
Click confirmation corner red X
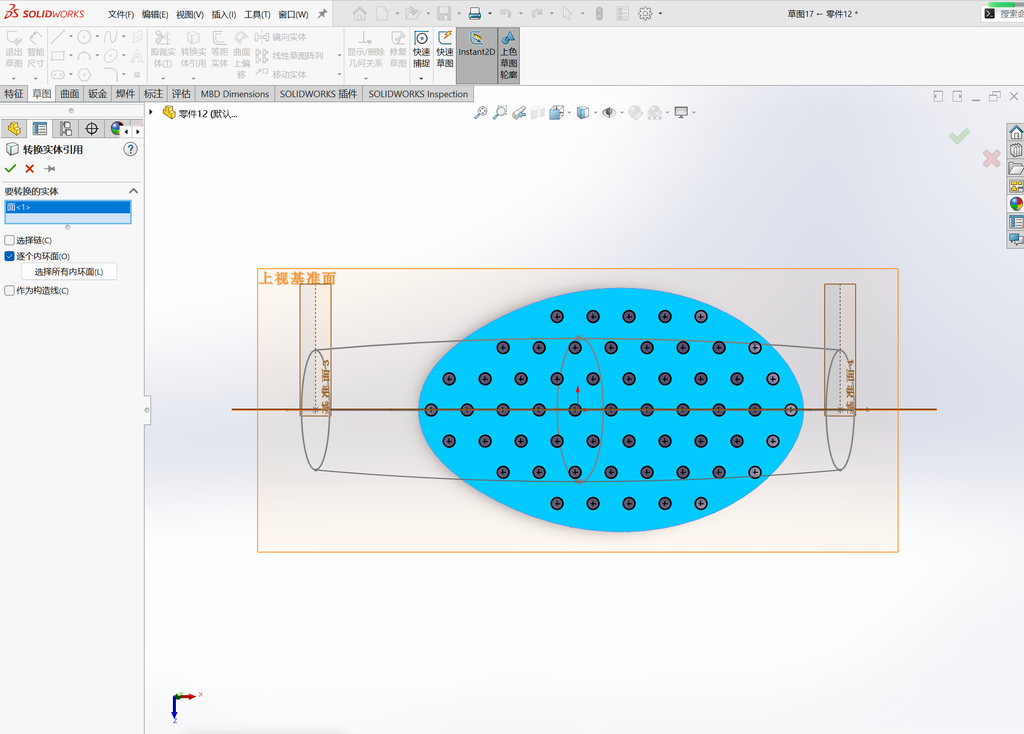(x=991, y=158)
